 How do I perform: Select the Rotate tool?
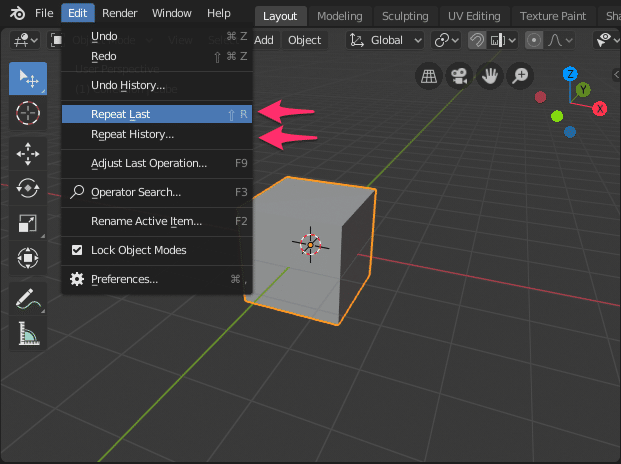28,188
